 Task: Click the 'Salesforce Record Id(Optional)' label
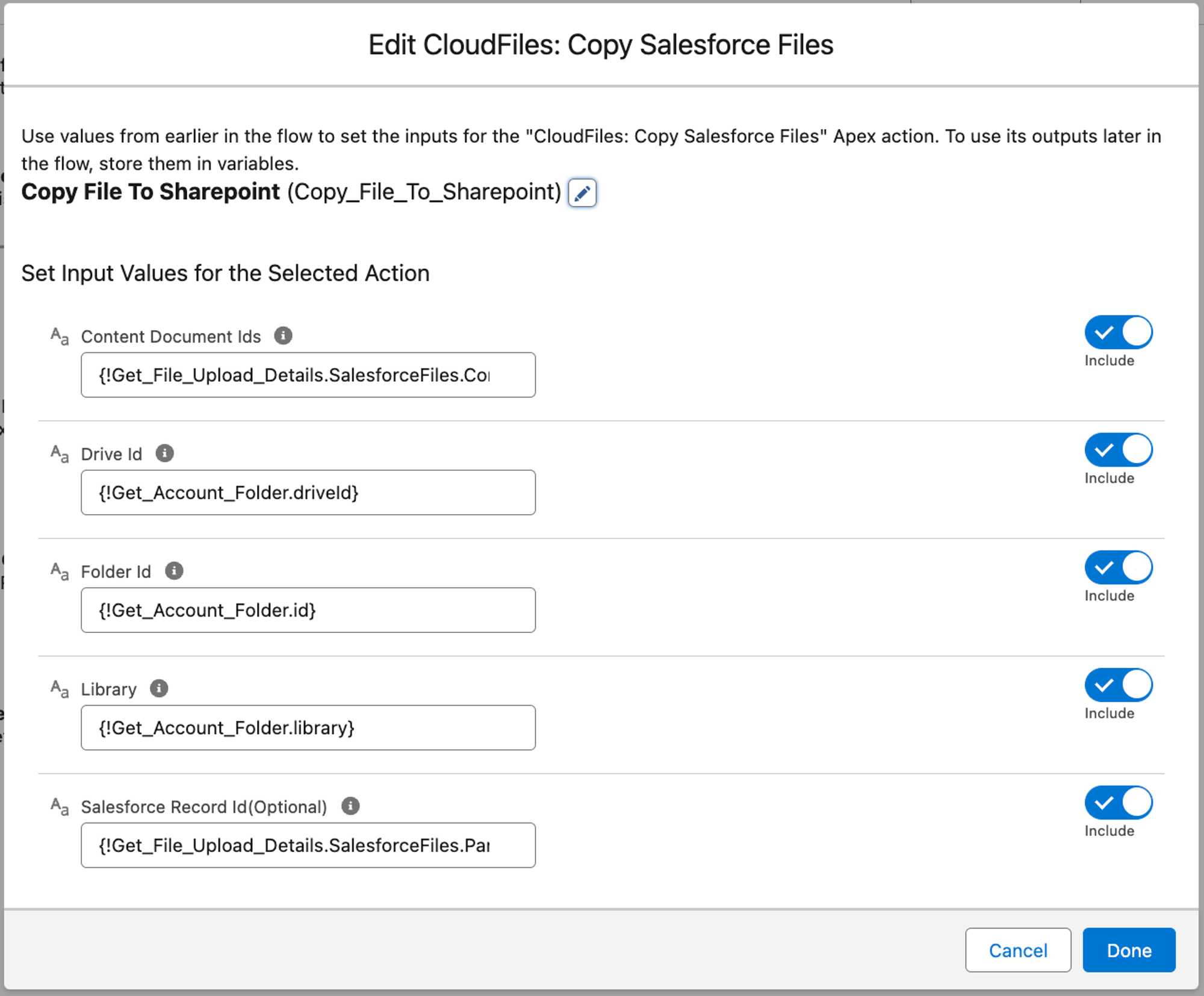click(204, 807)
